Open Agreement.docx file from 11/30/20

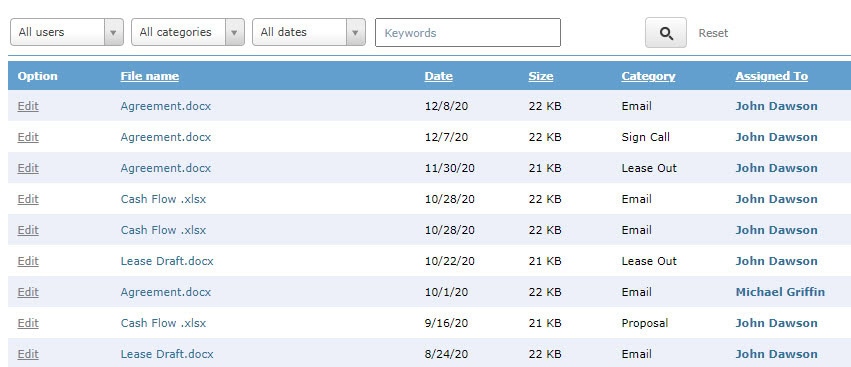[166, 168]
